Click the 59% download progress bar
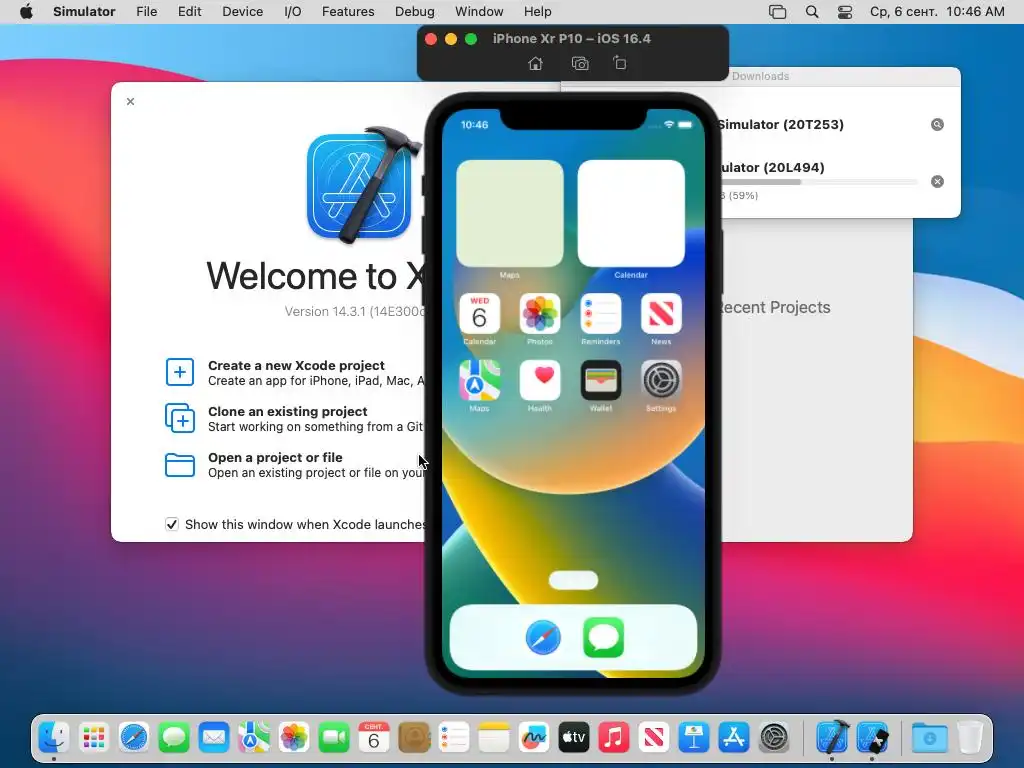This screenshot has width=1024, height=768. tap(819, 182)
